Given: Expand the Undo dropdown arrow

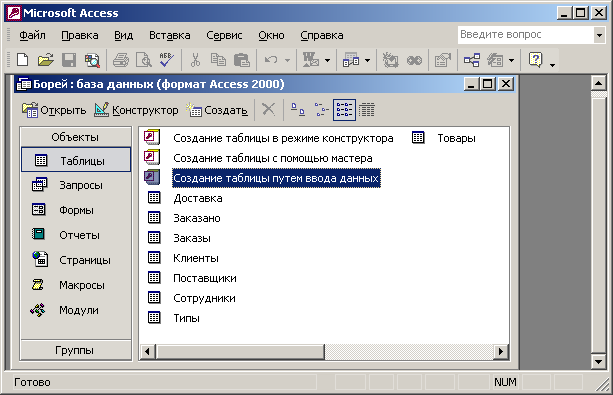Looking at the screenshot, I should click(x=287, y=60).
